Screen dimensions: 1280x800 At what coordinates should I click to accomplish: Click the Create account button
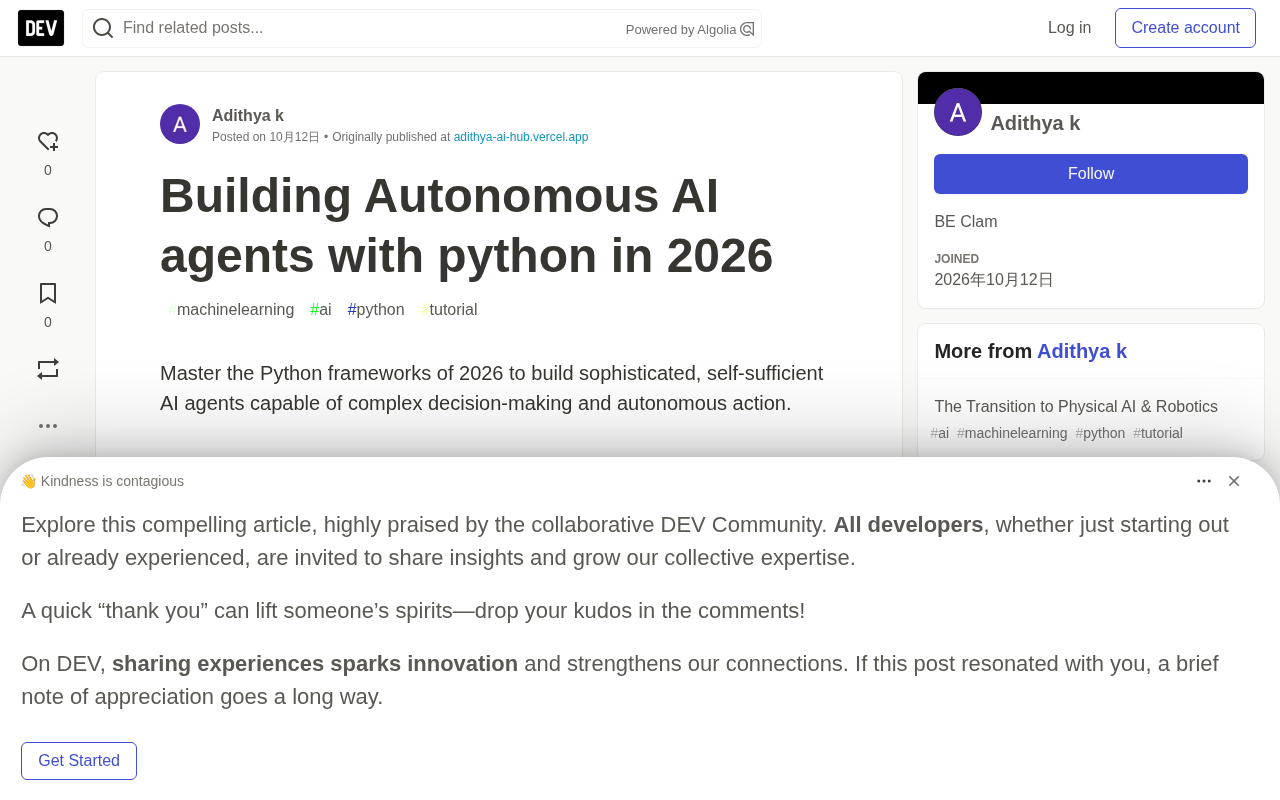click(x=1186, y=28)
